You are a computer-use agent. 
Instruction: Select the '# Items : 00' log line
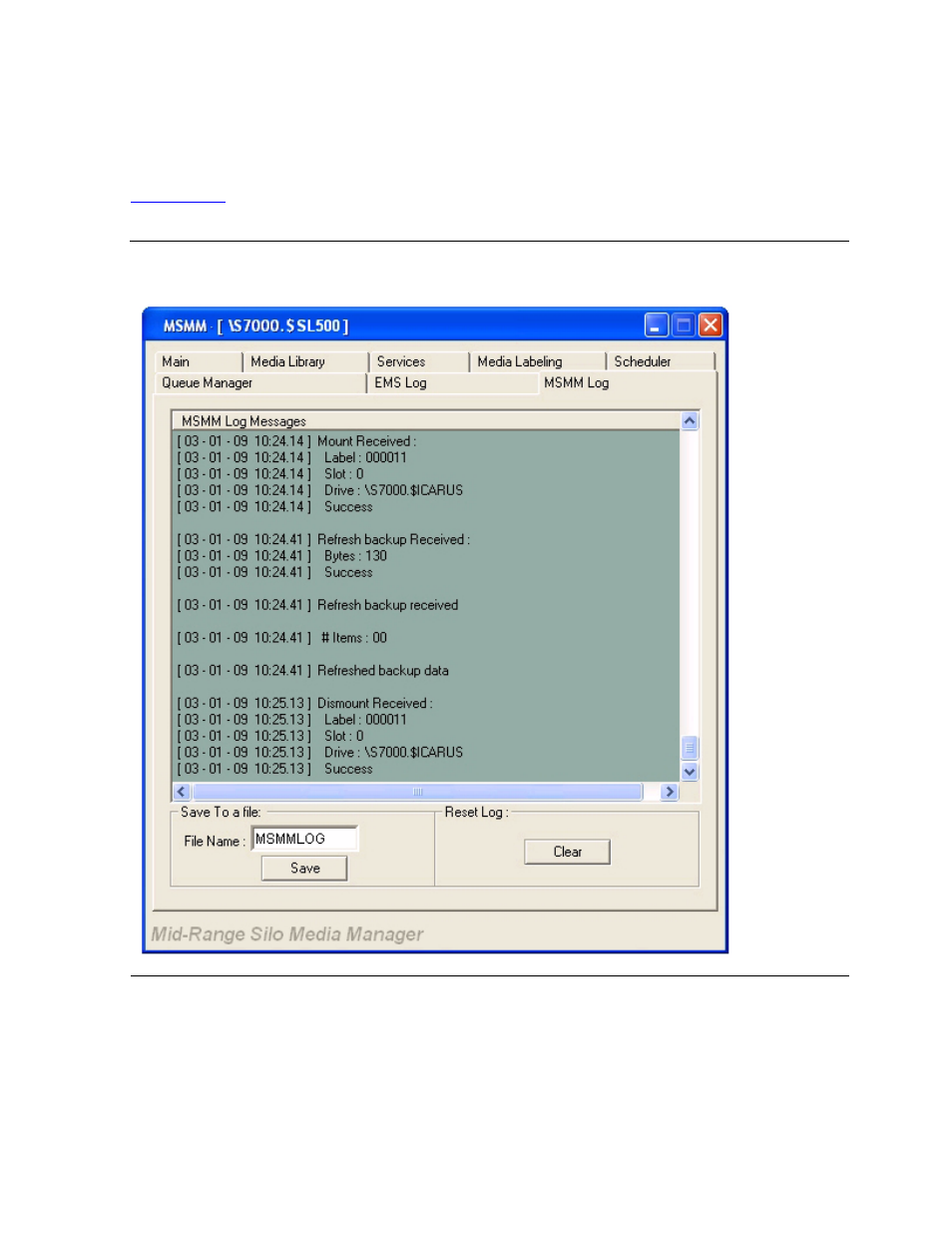point(281,638)
